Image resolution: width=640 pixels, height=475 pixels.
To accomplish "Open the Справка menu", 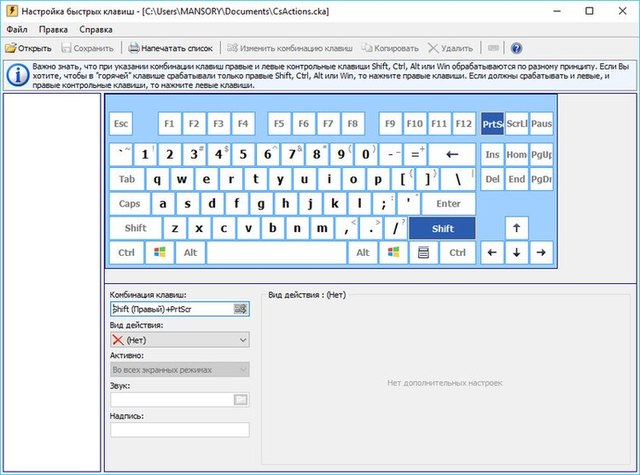I will point(95,29).
